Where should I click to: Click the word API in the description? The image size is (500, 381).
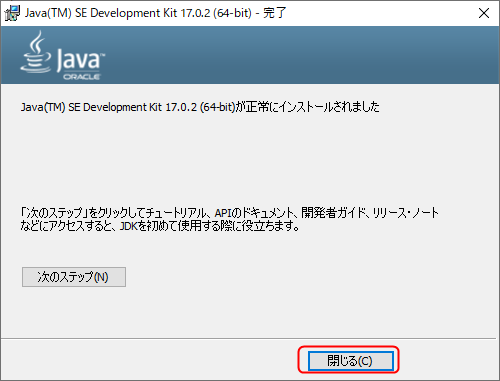pyautogui.click(x=223, y=213)
